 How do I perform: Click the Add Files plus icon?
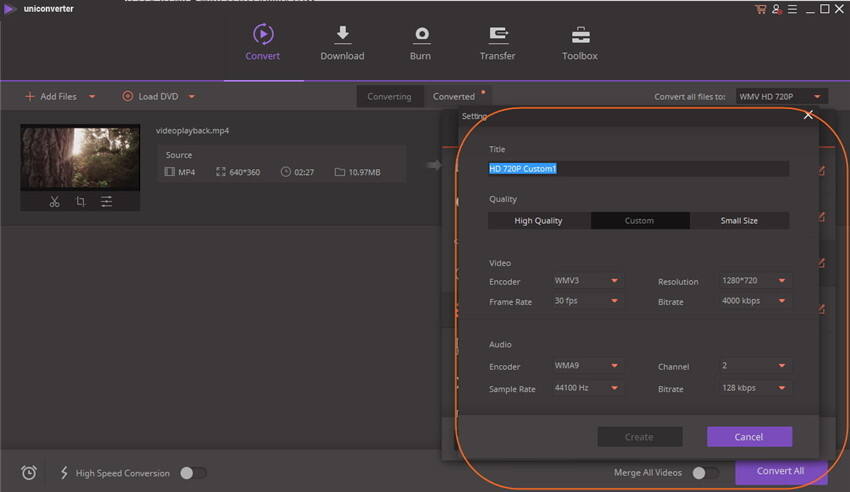click(x=30, y=96)
